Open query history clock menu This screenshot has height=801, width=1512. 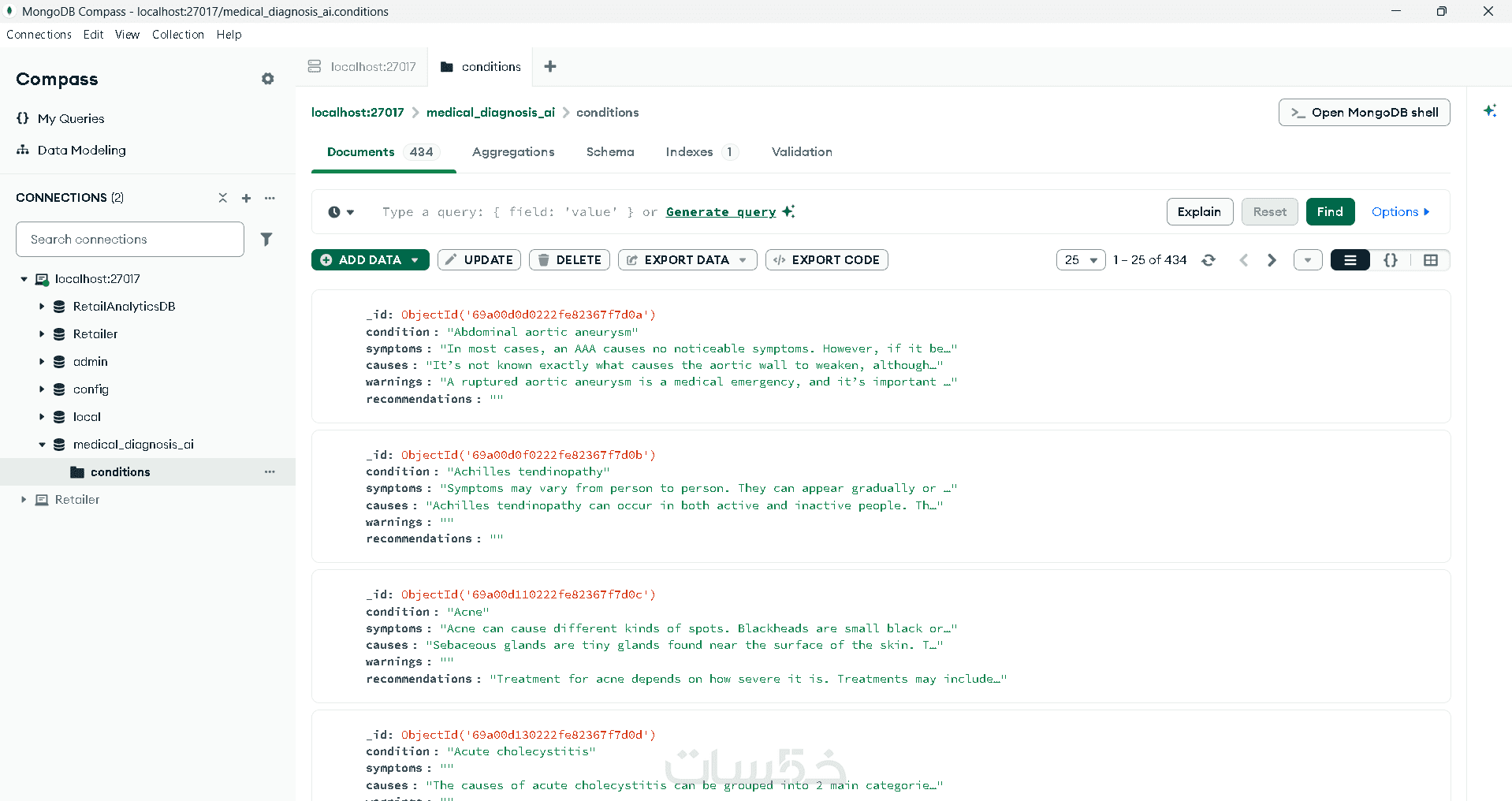click(341, 212)
